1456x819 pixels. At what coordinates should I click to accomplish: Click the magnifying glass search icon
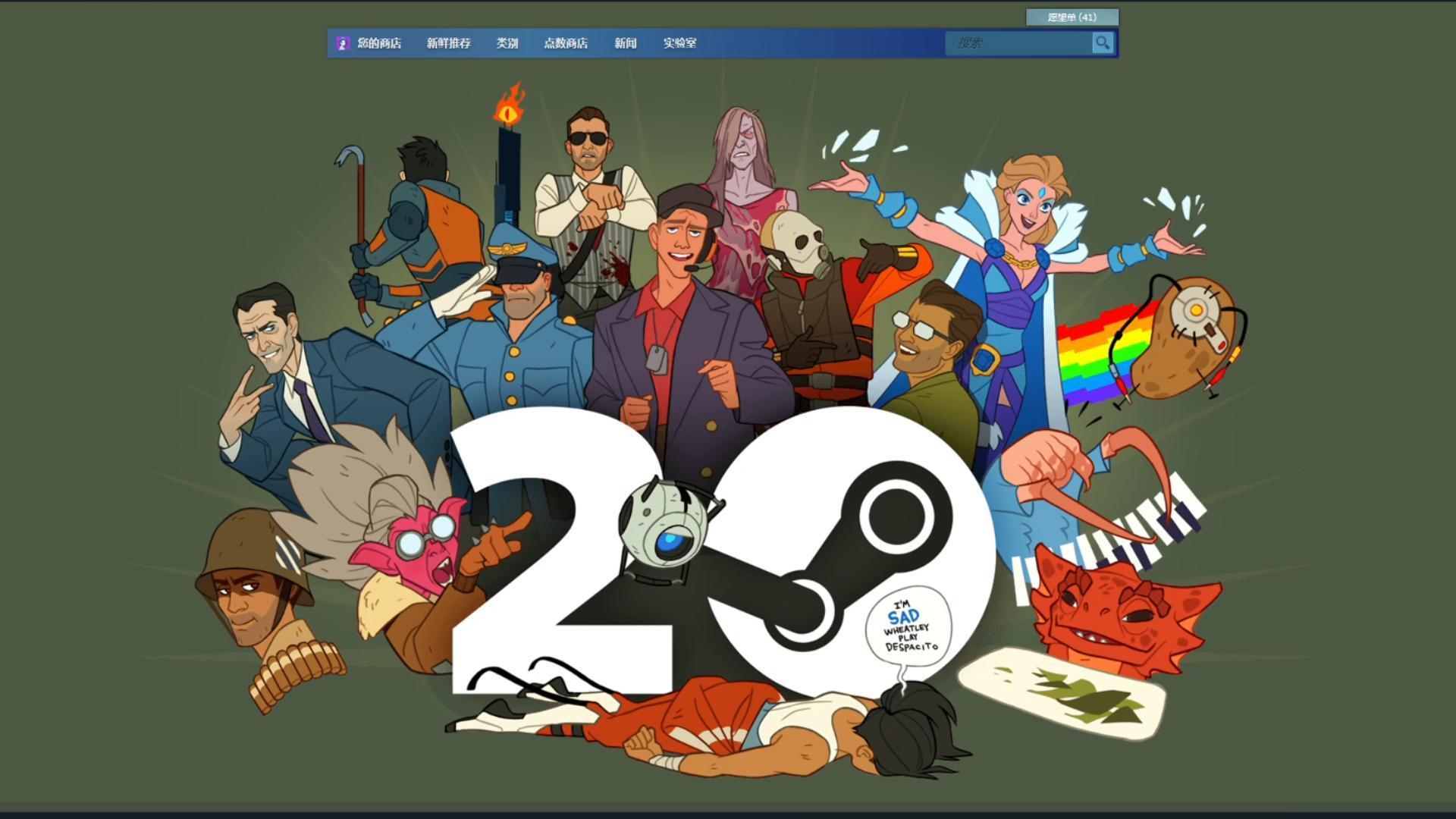[1103, 43]
